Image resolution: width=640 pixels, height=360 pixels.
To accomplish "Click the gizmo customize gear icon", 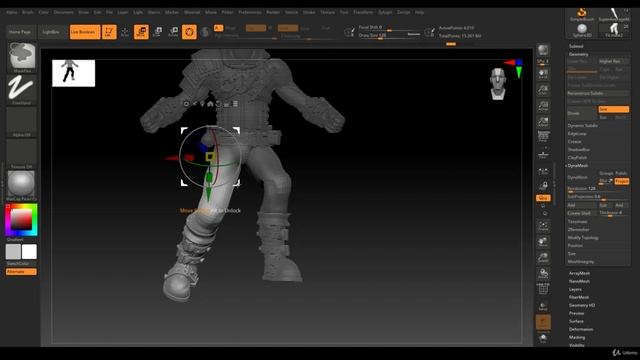I will pos(187,104).
